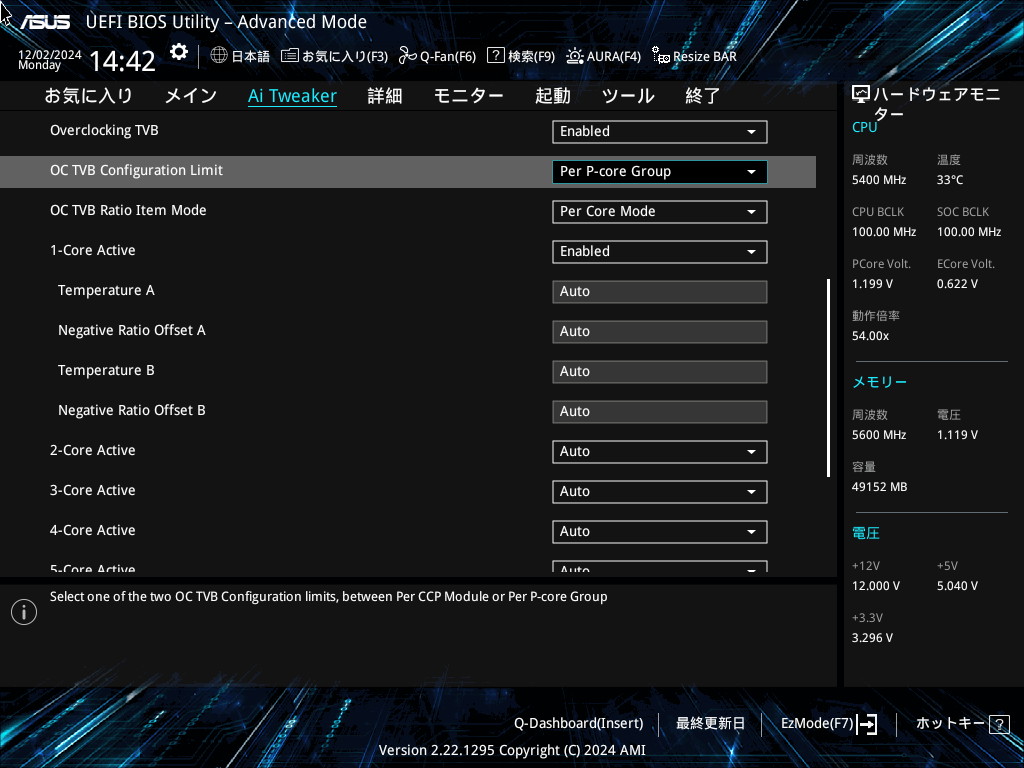Click the ASUS logo

44,22
